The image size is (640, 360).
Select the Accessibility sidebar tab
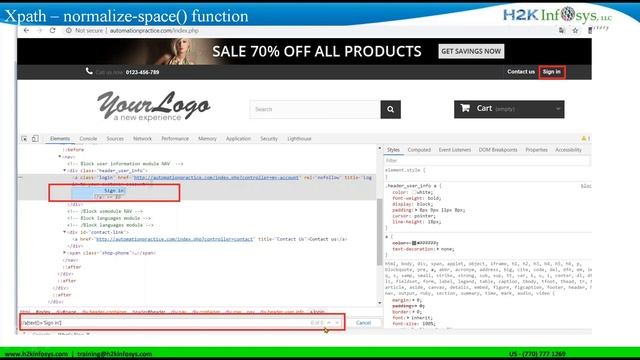coord(568,150)
